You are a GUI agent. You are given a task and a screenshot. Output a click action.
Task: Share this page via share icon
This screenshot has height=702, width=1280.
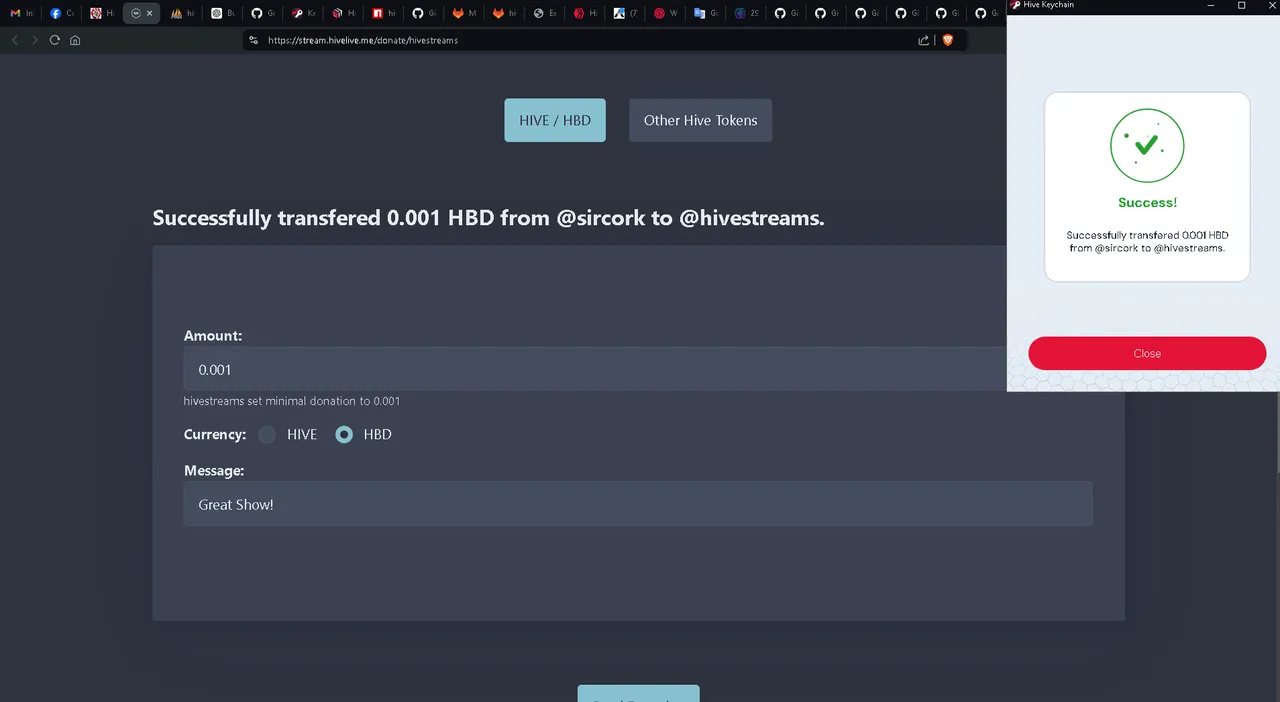(x=924, y=40)
